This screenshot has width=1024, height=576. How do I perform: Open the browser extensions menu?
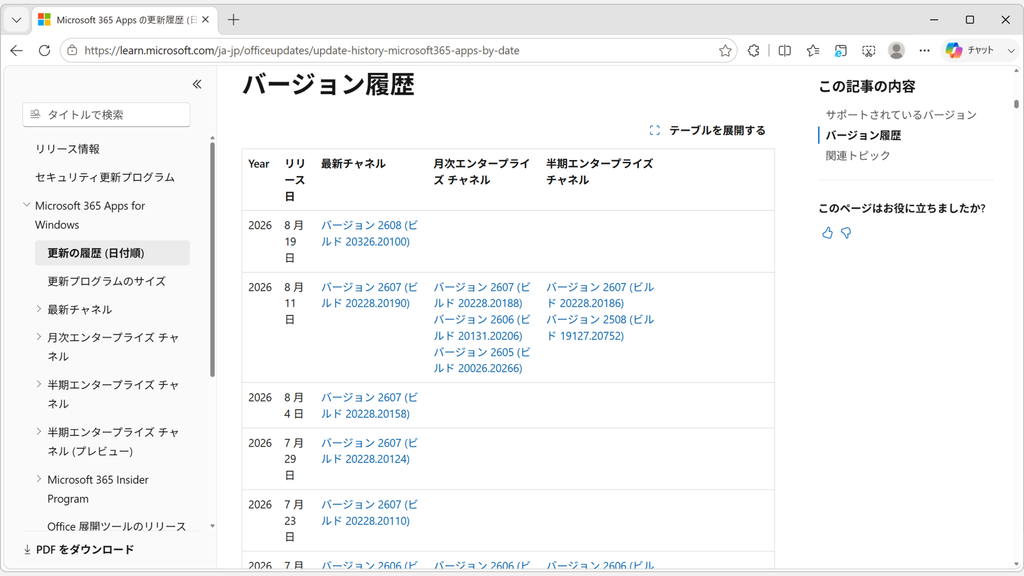tap(754, 50)
